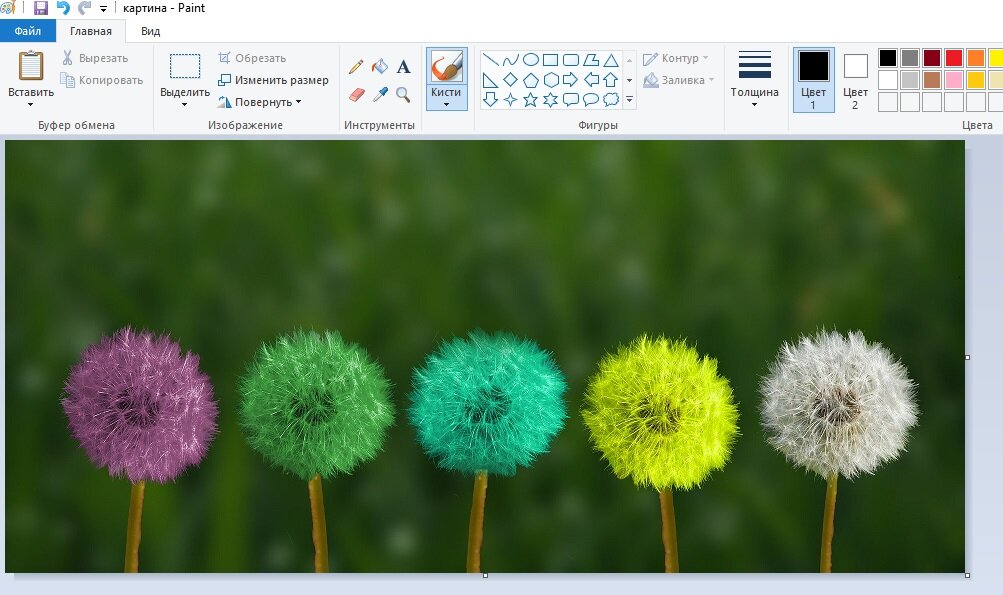Choose the Line shape
Image resolution: width=1003 pixels, height=595 pixels.
click(x=490, y=60)
